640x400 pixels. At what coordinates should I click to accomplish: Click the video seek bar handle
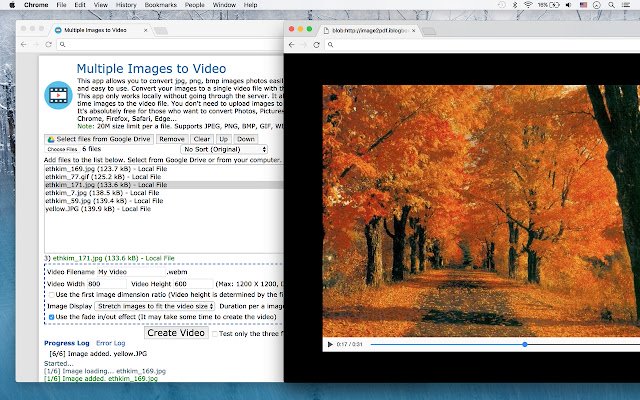click(x=525, y=344)
